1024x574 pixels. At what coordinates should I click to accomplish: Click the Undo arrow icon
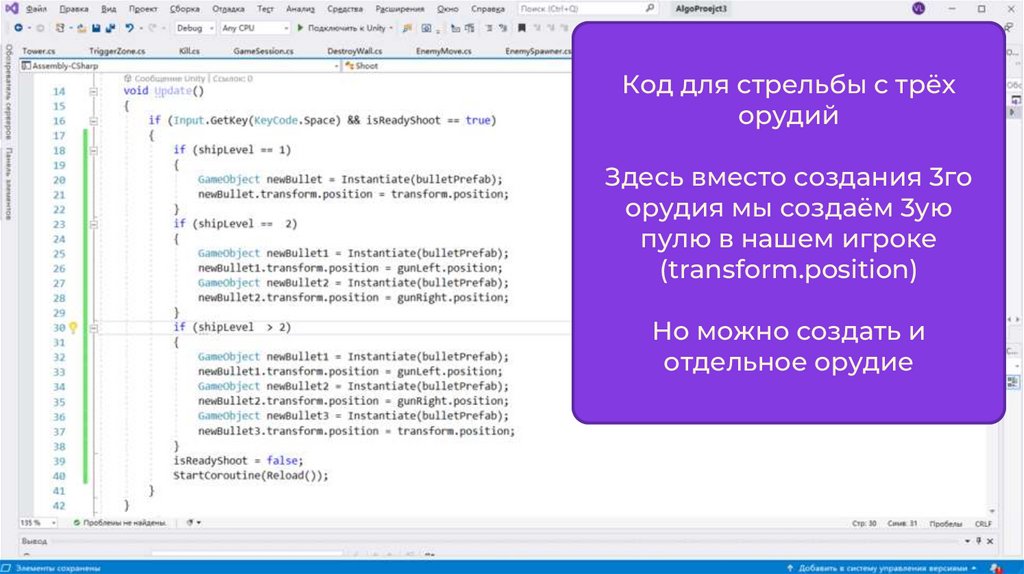pyautogui.click(x=129, y=28)
